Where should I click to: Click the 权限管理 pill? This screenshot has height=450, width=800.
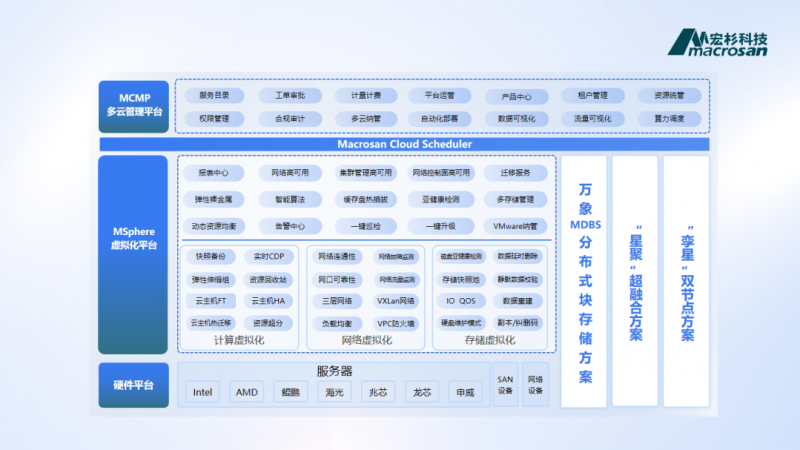coord(214,119)
